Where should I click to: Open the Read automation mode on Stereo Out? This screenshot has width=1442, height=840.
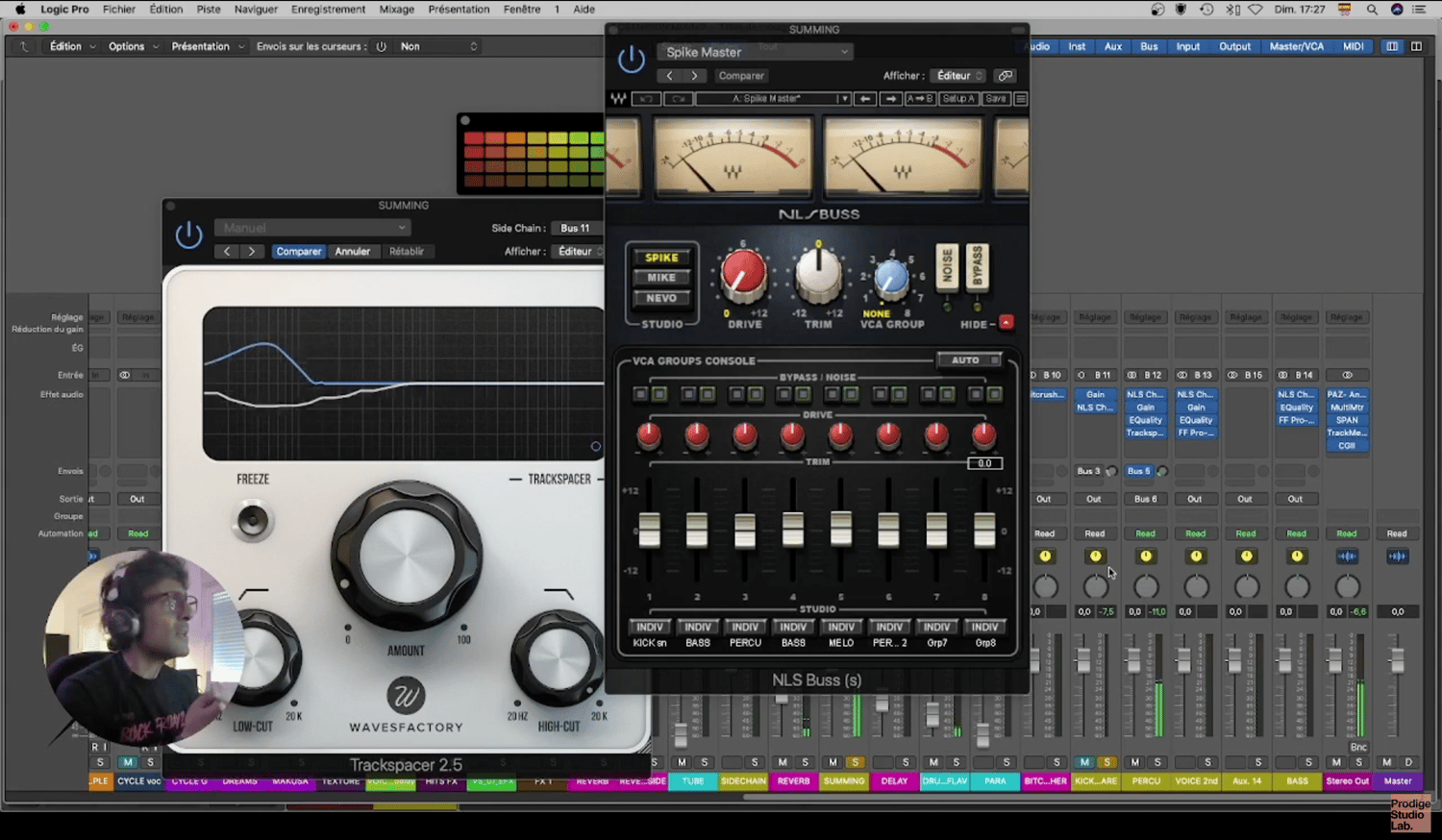point(1347,533)
